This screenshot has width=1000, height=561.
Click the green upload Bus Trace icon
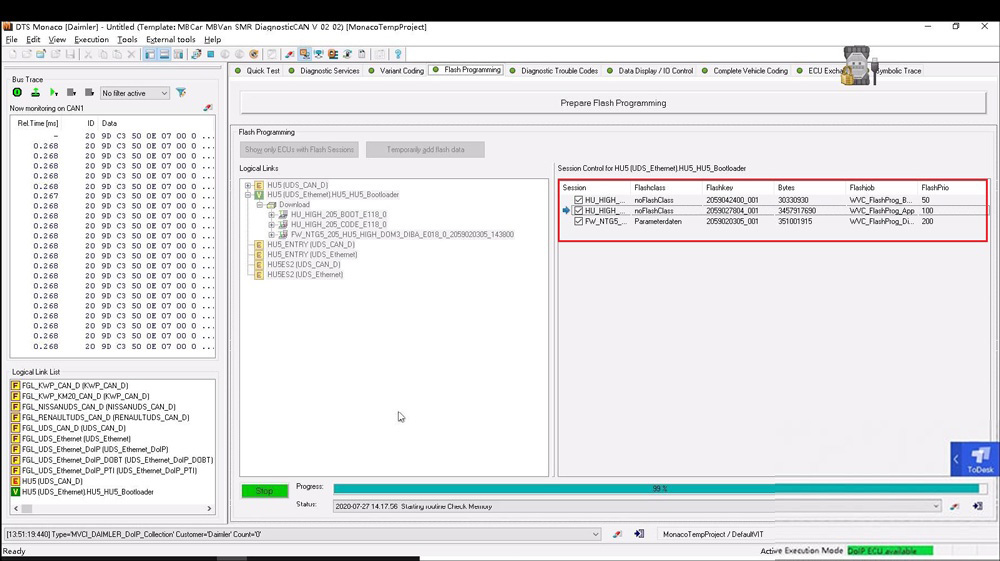(x=36, y=93)
